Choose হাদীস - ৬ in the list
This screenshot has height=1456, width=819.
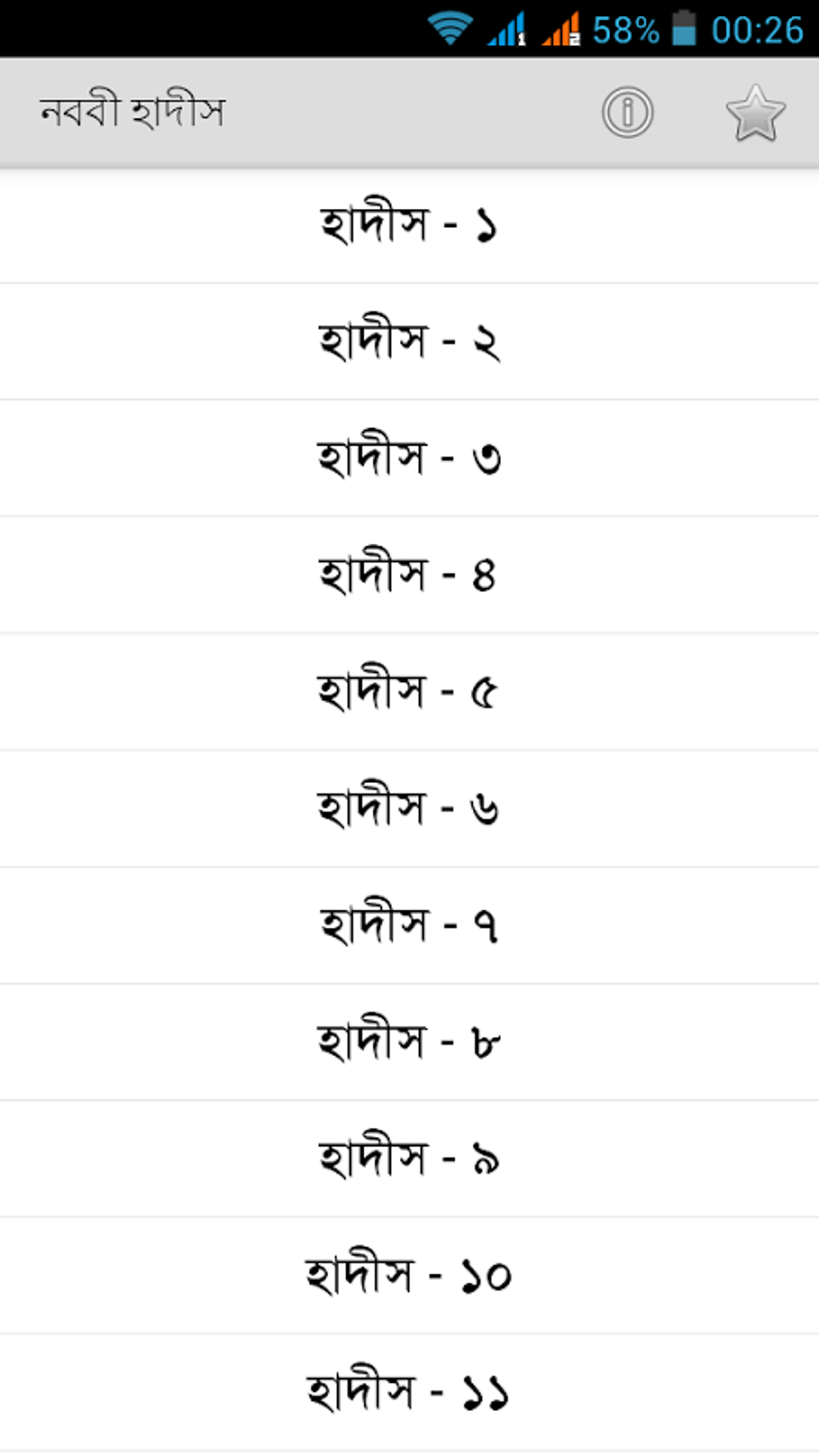(x=409, y=808)
